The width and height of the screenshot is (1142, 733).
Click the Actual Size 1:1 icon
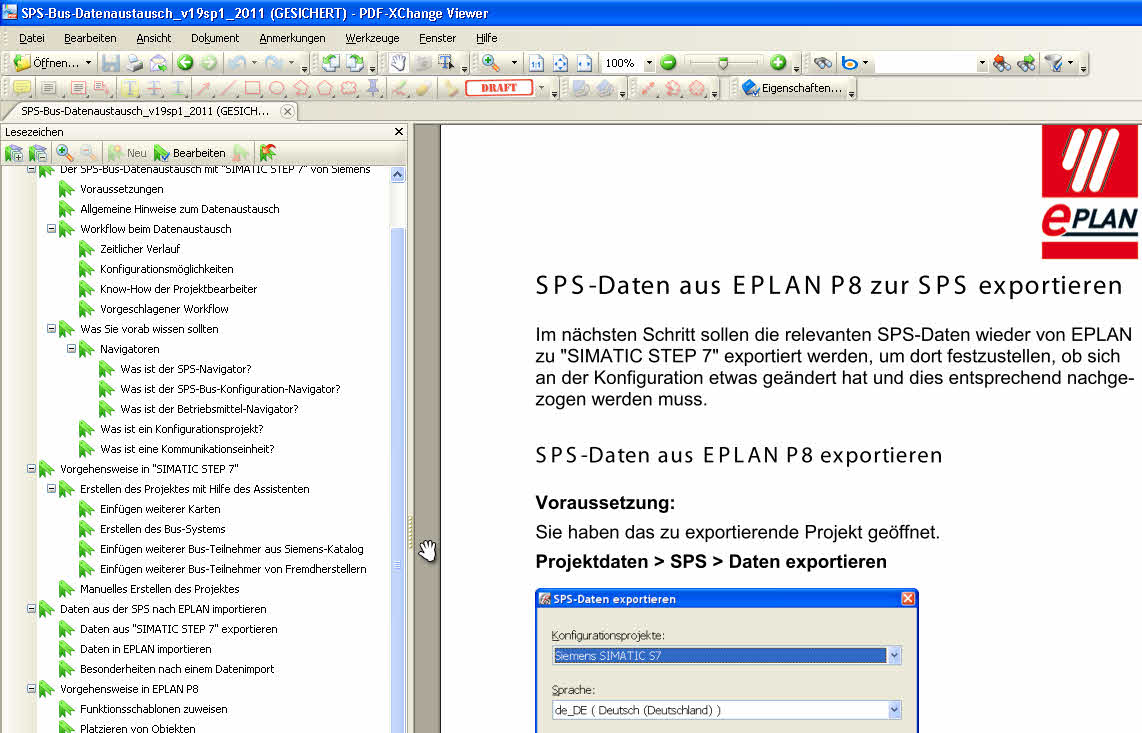pos(536,63)
